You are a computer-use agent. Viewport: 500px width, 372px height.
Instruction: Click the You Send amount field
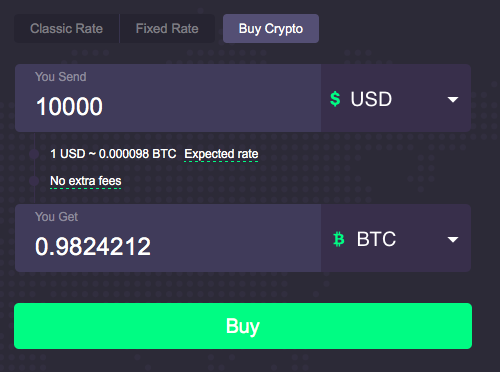[168, 98]
